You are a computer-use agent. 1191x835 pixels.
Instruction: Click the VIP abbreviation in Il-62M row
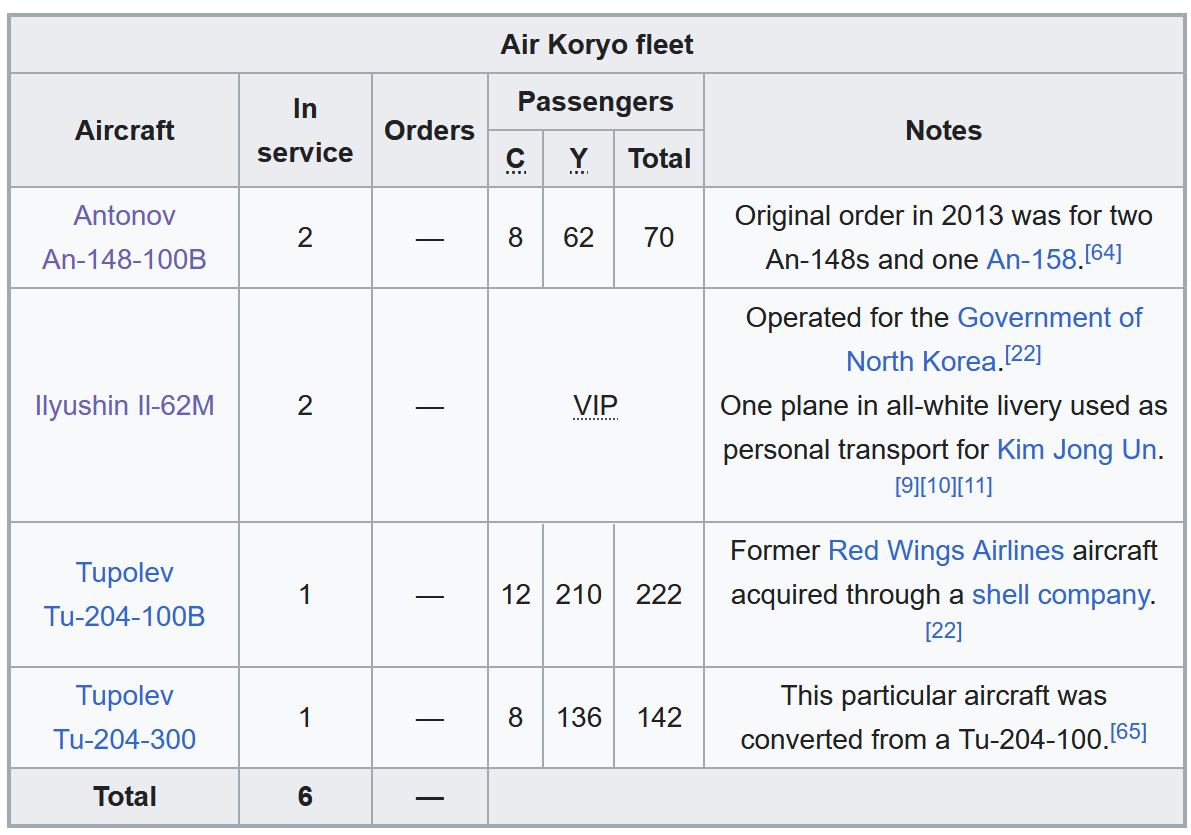[x=596, y=406]
